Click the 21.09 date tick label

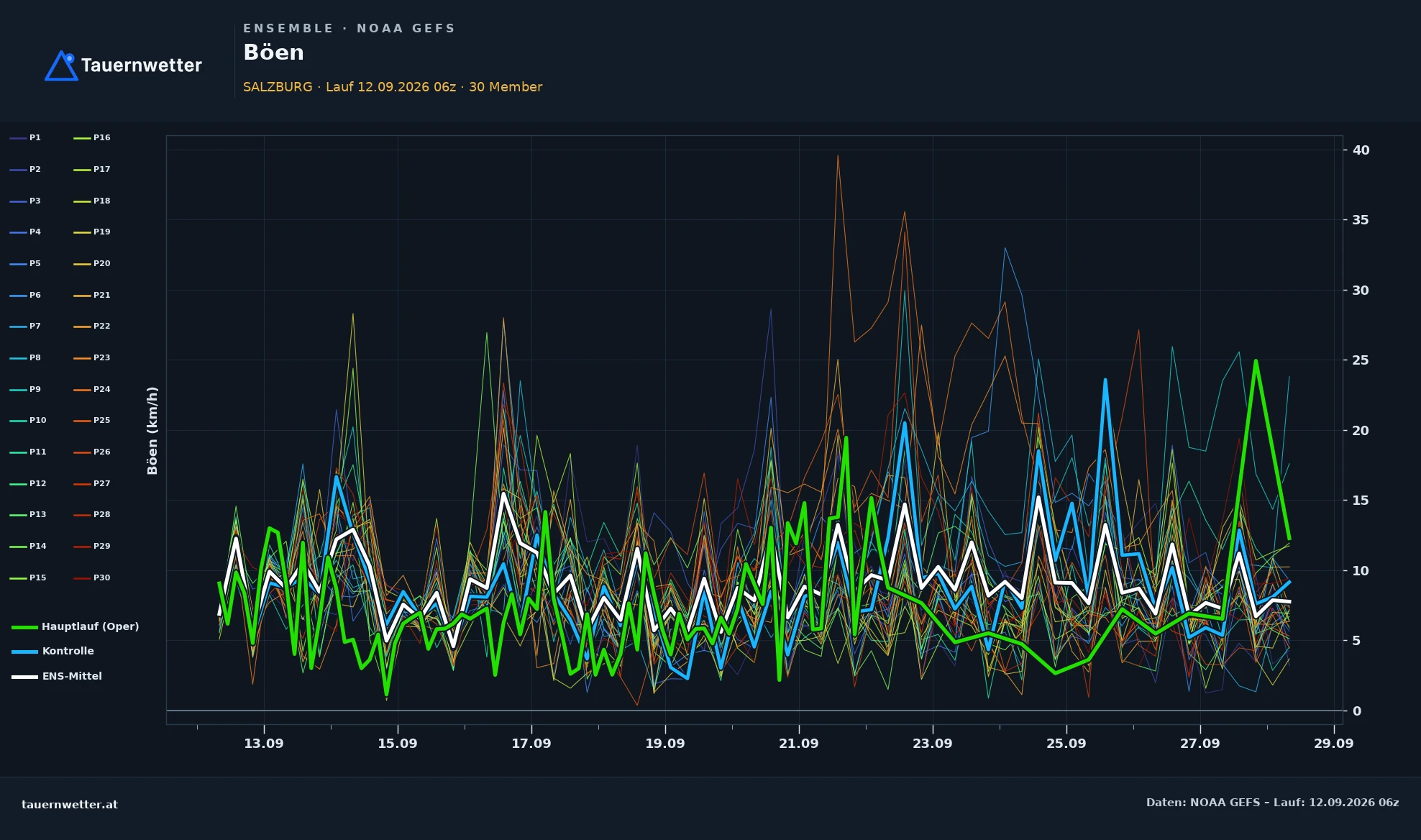(799, 744)
